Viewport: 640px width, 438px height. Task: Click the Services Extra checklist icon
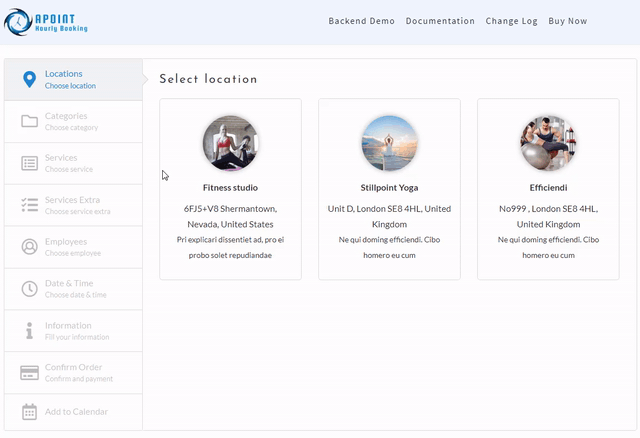pyautogui.click(x=29, y=205)
